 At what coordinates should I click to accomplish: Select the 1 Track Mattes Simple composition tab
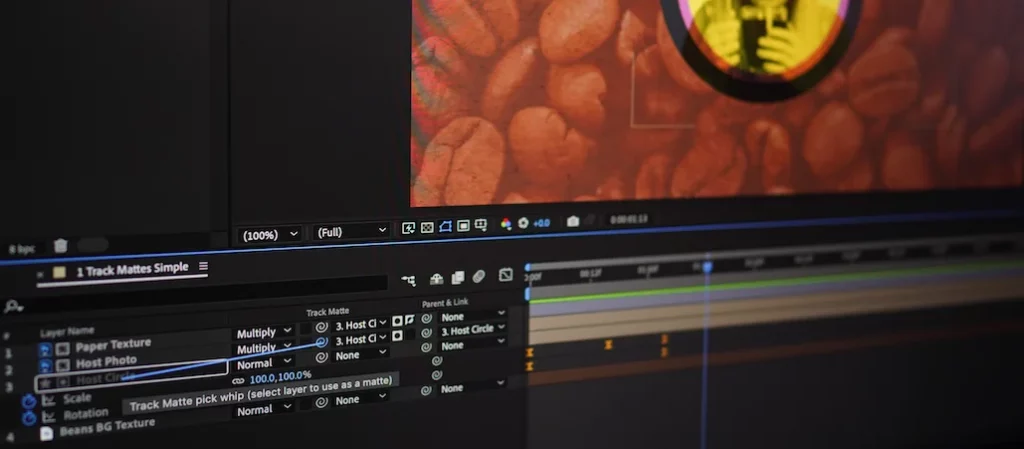click(132, 270)
